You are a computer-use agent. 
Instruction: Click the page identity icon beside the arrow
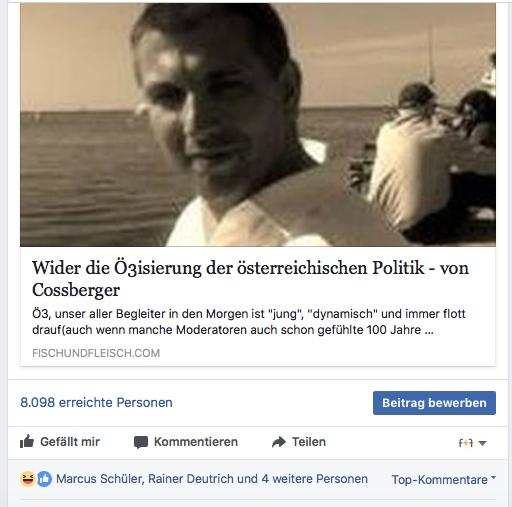click(x=466, y=443)
